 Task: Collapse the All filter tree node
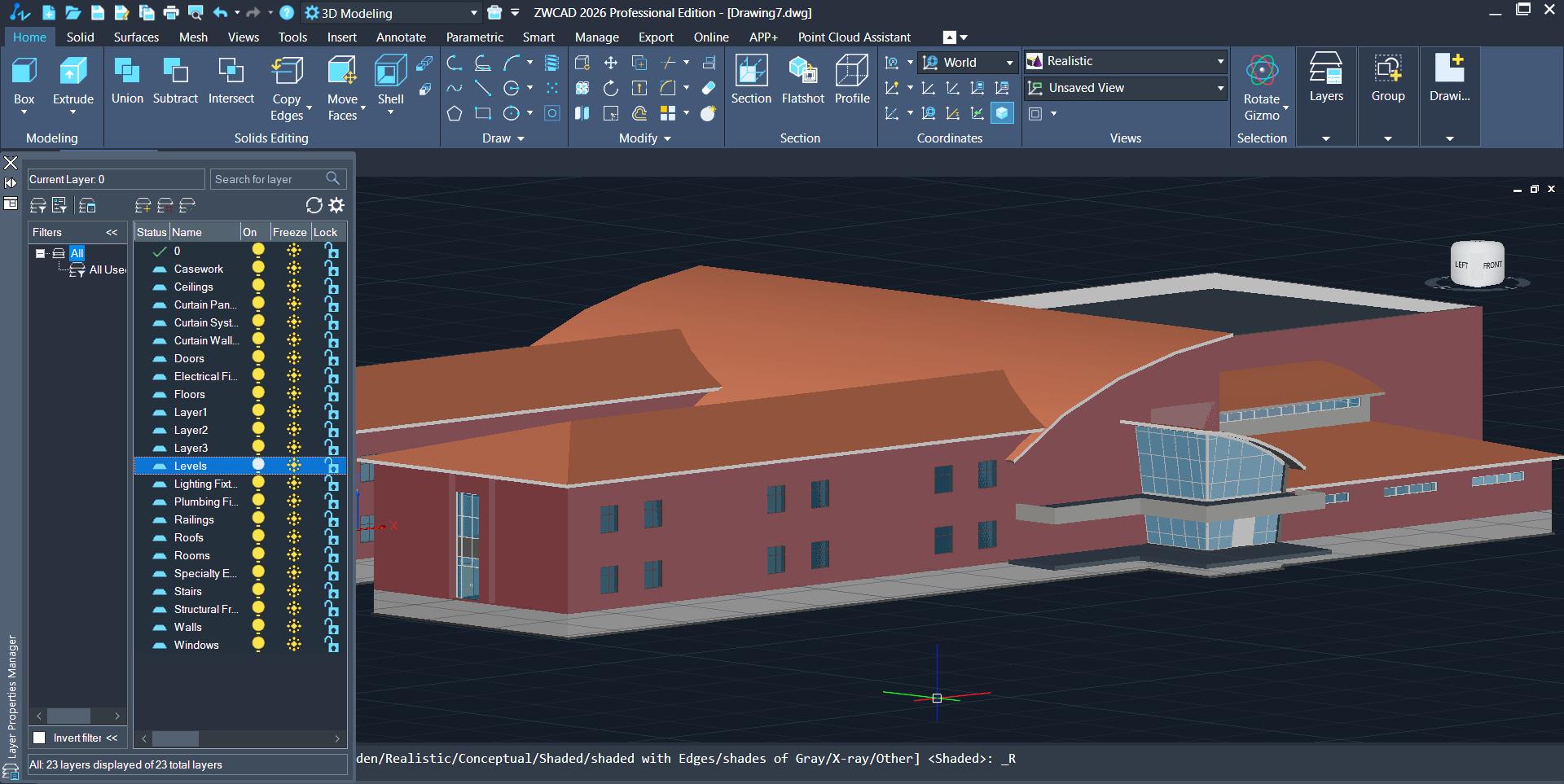point(40,253)
